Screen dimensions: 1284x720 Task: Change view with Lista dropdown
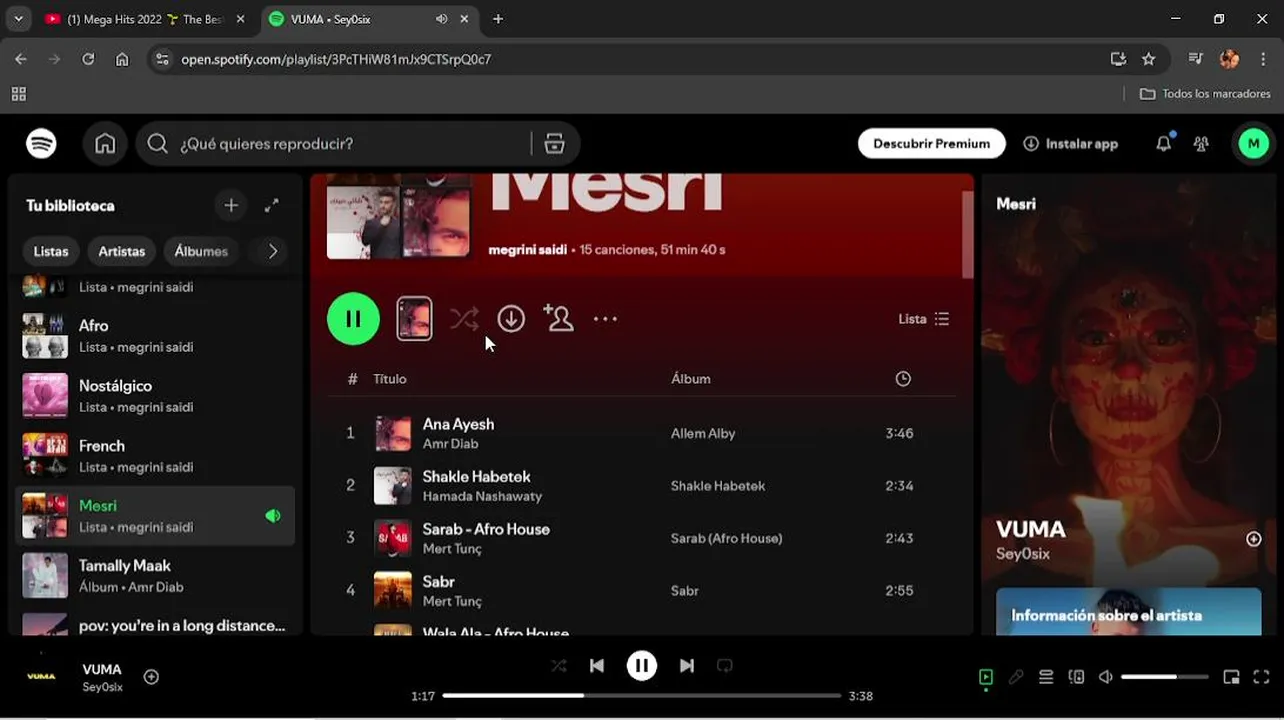924,319
